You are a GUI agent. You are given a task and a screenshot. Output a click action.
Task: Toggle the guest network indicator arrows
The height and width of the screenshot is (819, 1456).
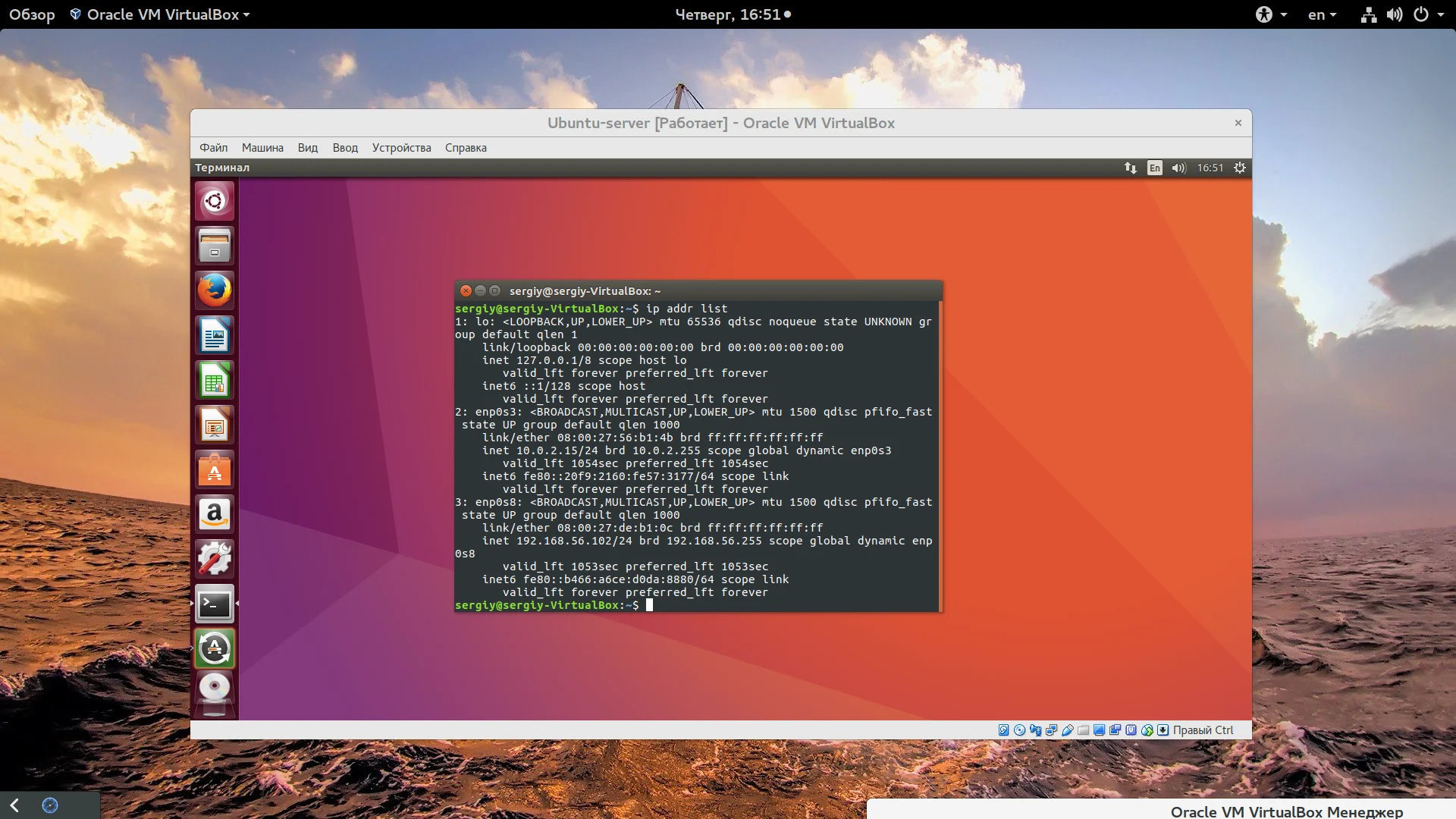point(1130,168)
